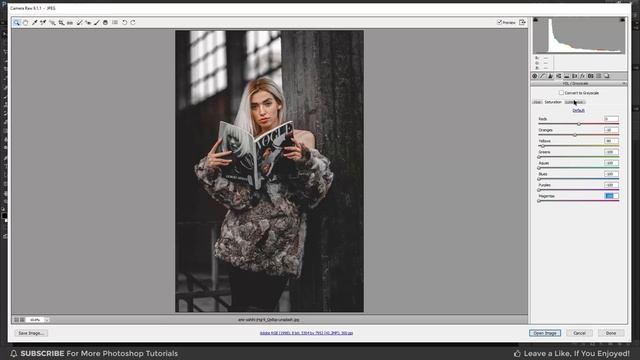Click the Aquas saturation slider handle

pos(539,168)
